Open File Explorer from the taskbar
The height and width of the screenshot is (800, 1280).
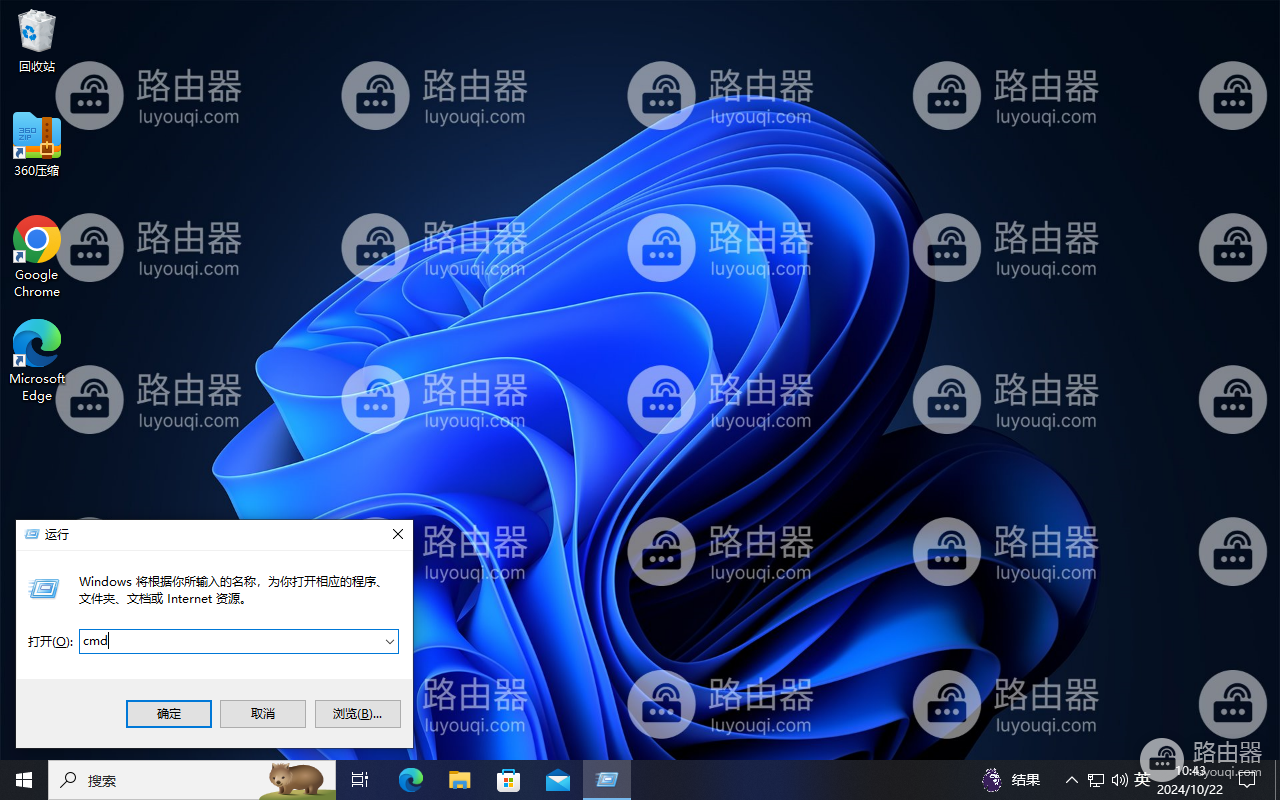tap(459, 780)
